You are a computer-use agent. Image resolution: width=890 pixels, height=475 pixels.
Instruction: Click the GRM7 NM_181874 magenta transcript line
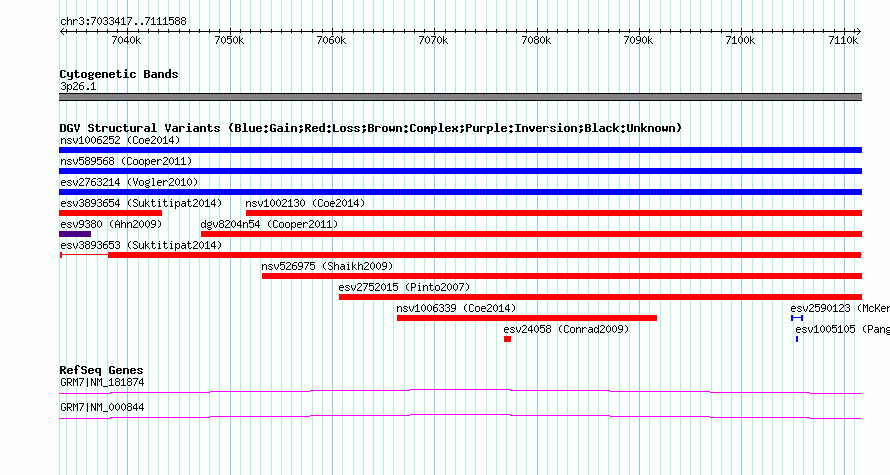tap(460, 391)
